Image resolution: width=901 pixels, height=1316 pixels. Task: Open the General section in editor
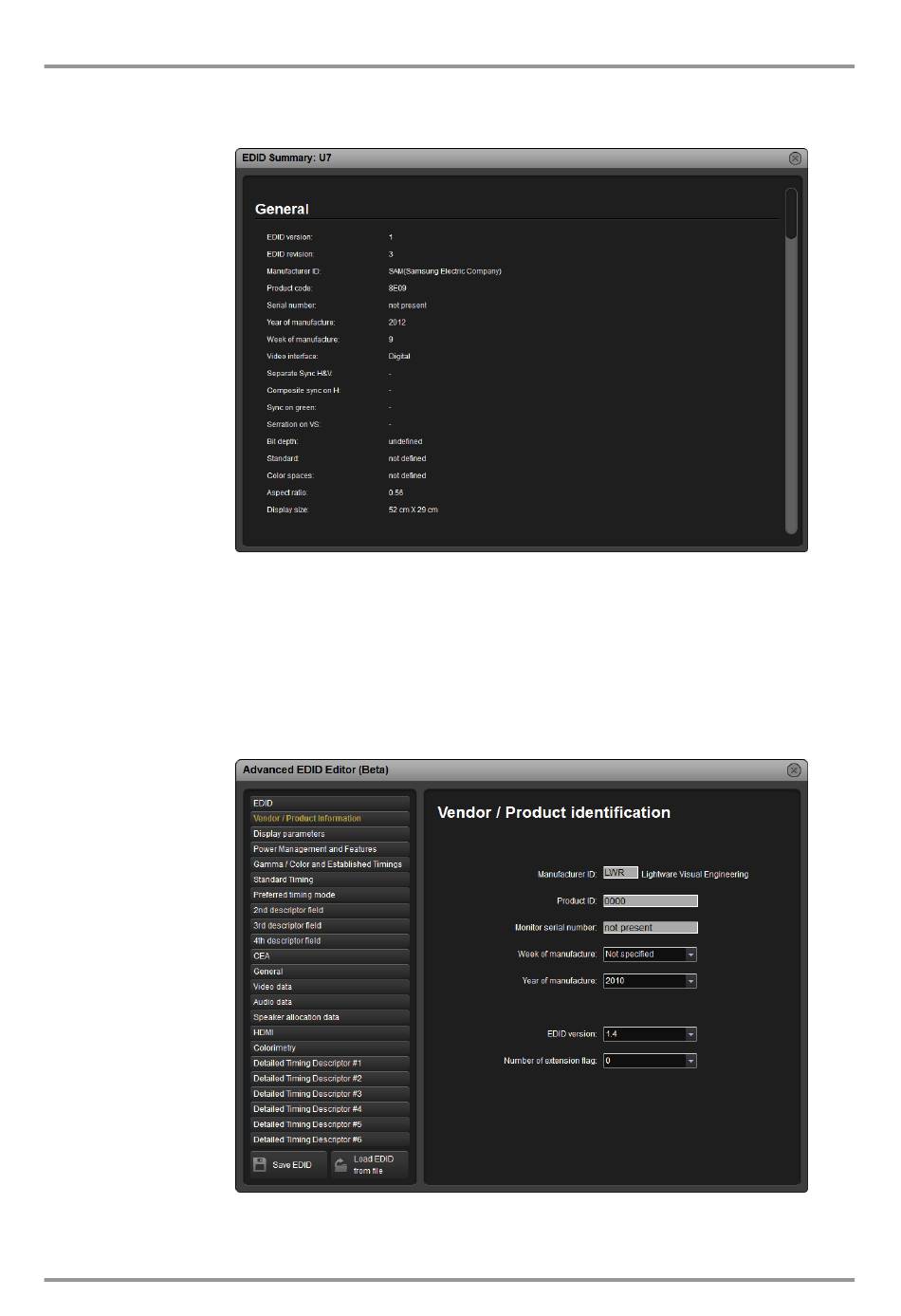(x=330, y=972)
